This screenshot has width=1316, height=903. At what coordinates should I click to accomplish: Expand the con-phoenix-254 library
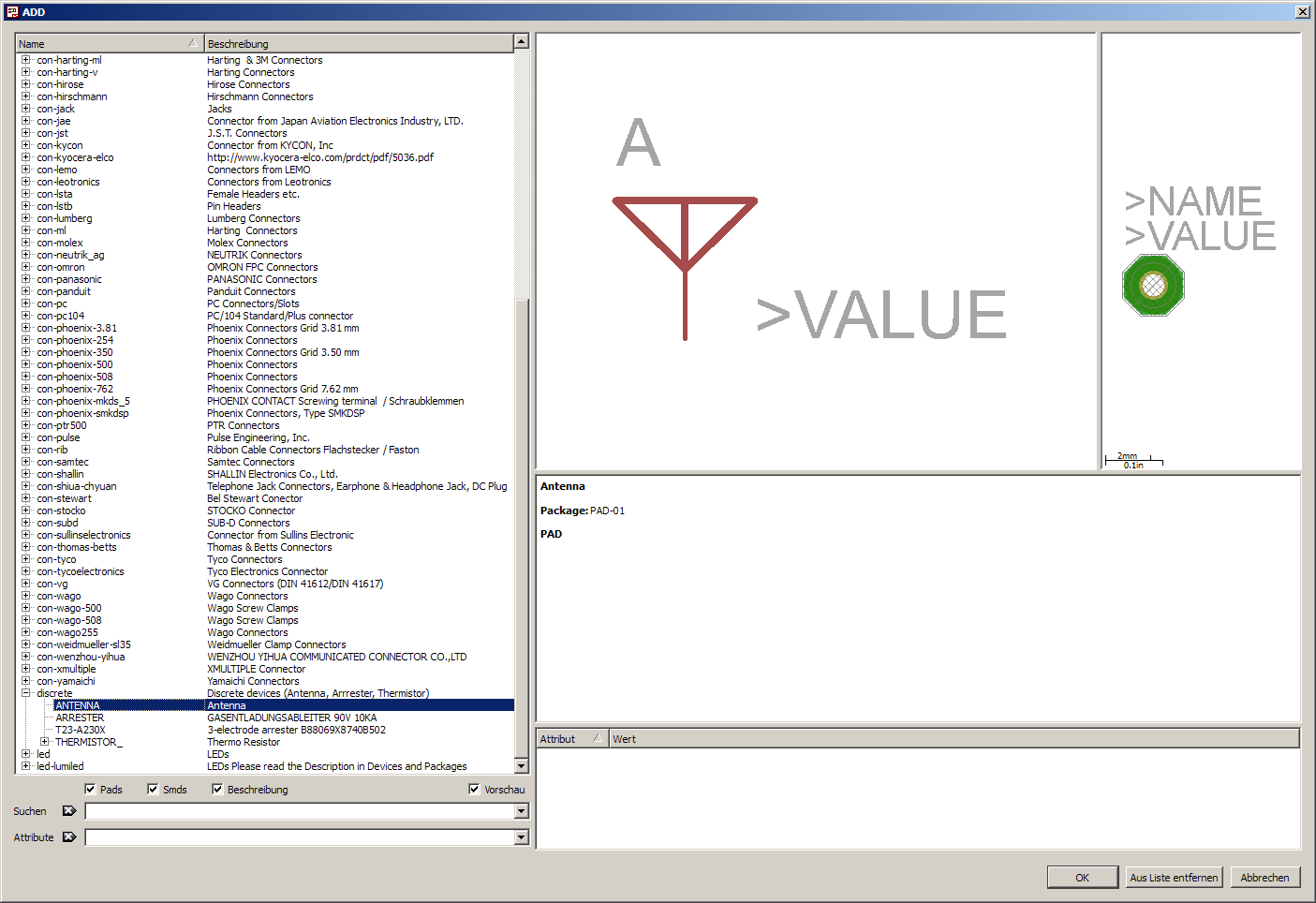pos(26,340)
